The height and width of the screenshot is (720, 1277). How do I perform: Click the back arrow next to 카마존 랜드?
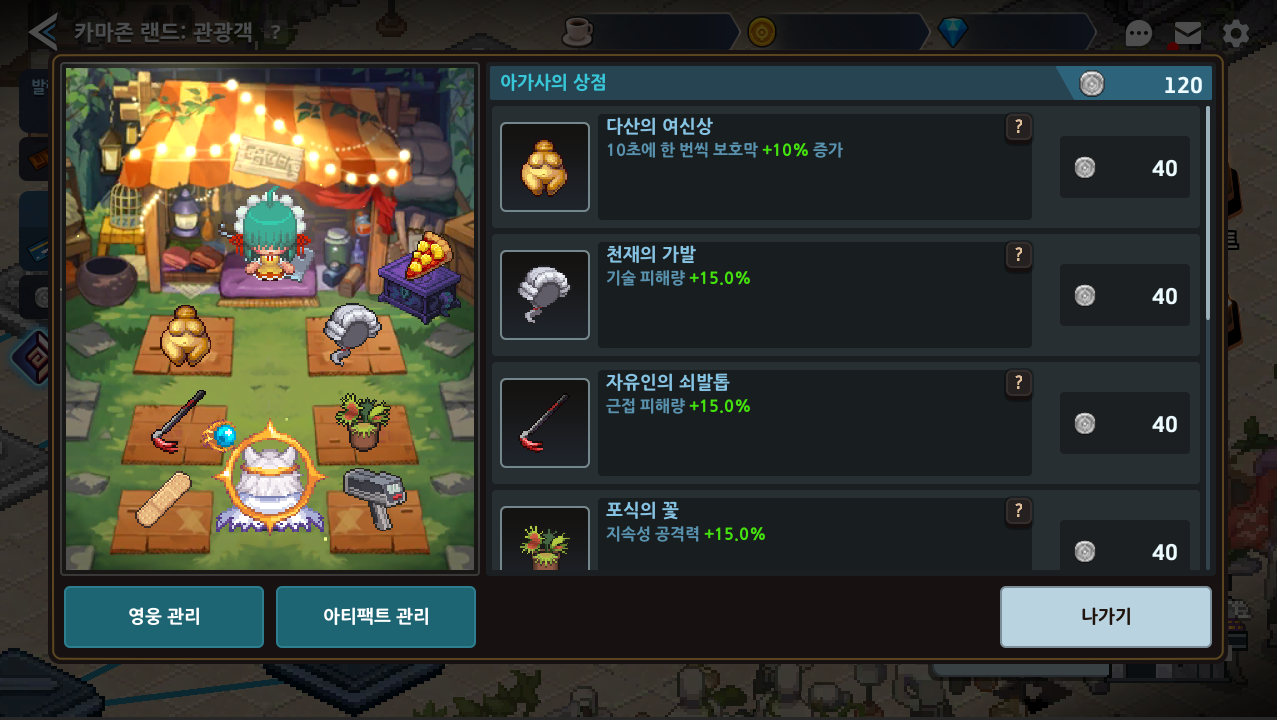click(x=43, y=32)
